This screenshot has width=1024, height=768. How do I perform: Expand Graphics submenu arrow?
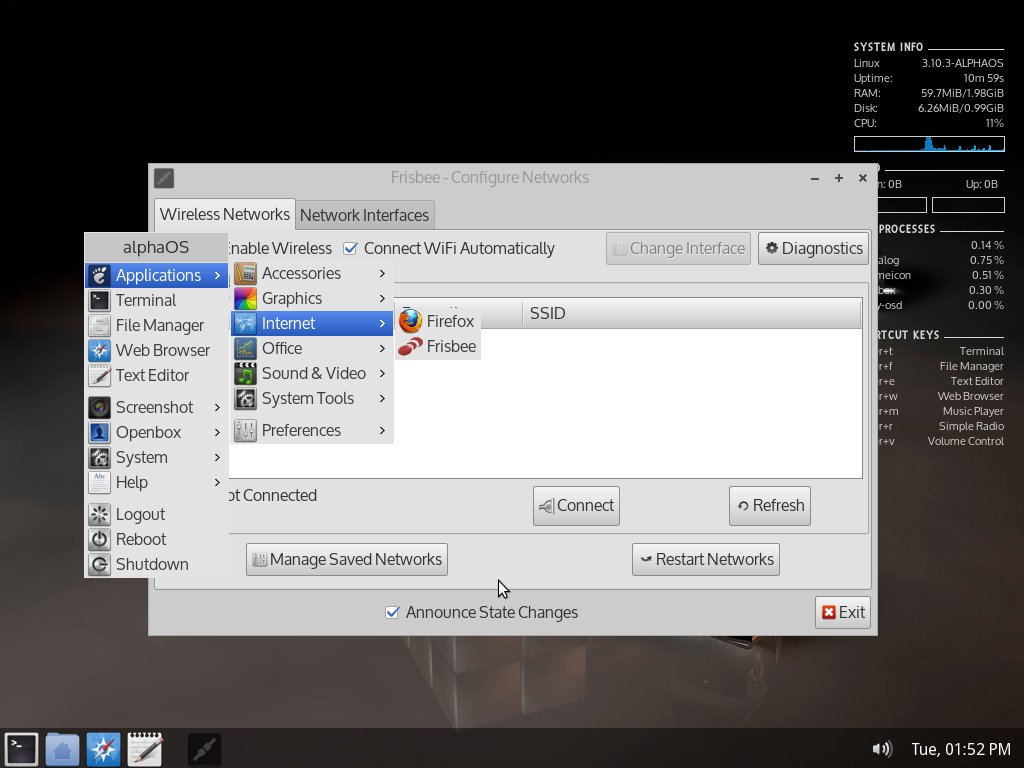coord(383,298)
